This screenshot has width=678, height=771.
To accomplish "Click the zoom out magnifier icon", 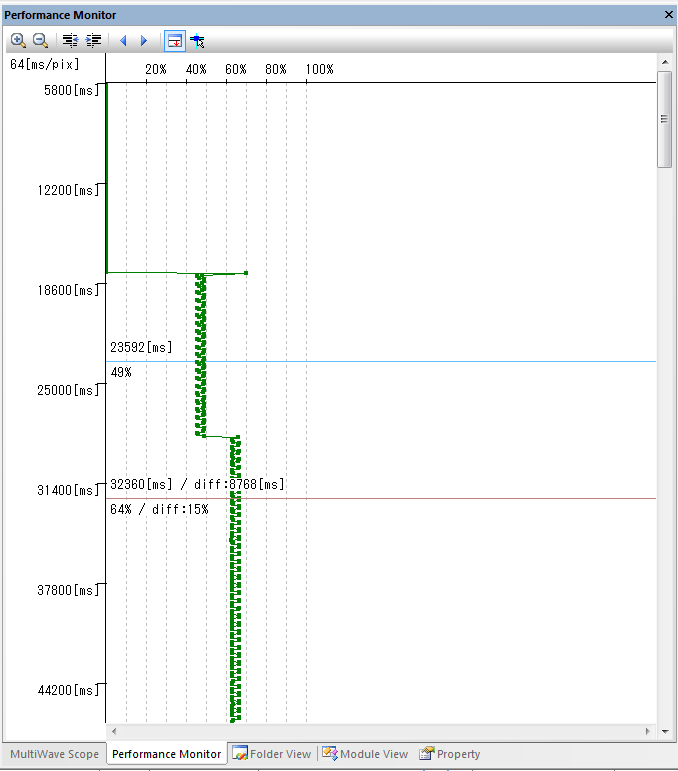I will click(x=41, y=41).
